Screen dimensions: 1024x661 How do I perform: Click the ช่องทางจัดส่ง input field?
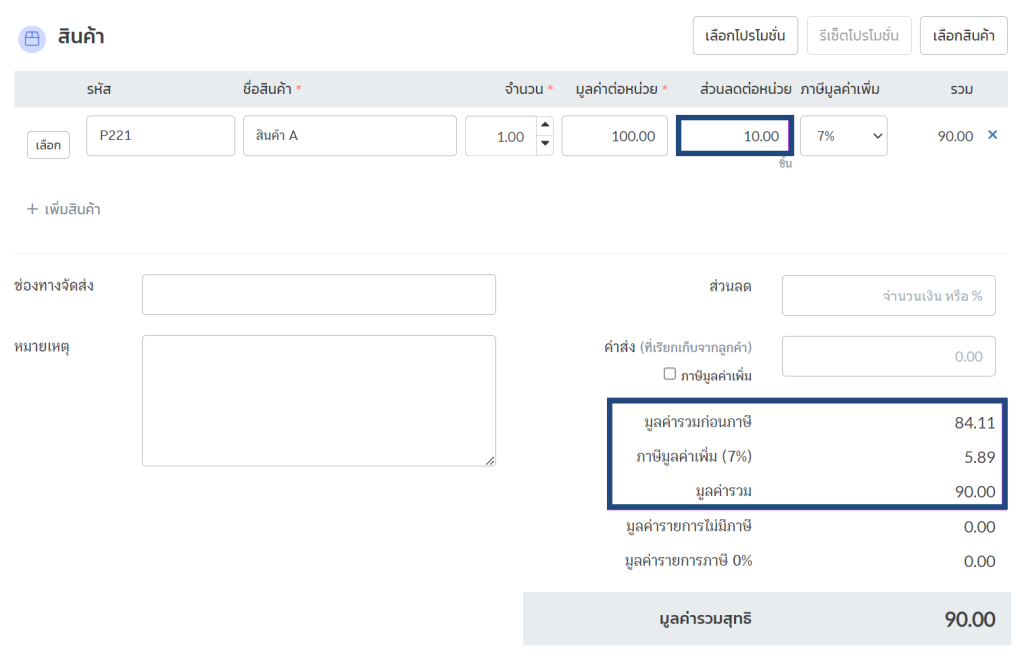(319, 295)
